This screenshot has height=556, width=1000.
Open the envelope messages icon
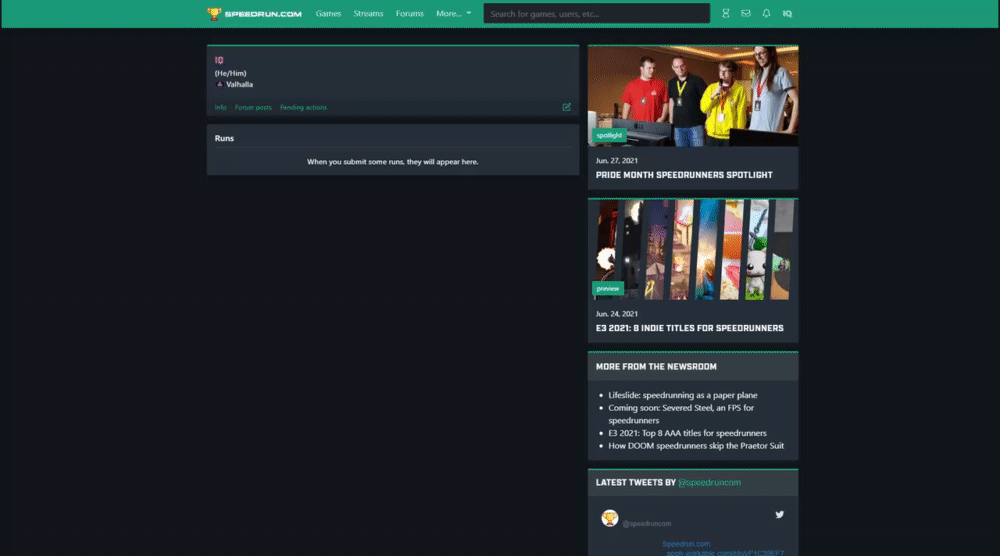point(746,13)
